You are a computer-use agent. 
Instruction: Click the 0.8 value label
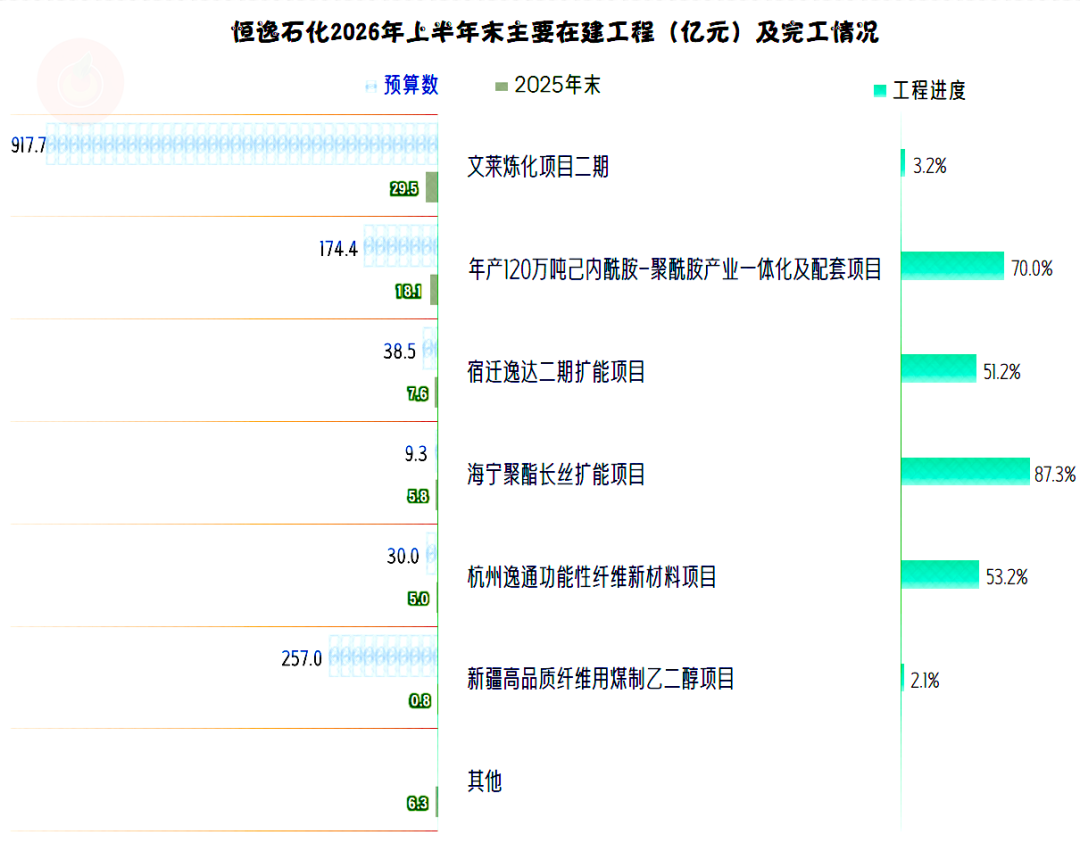click(420, 701)
